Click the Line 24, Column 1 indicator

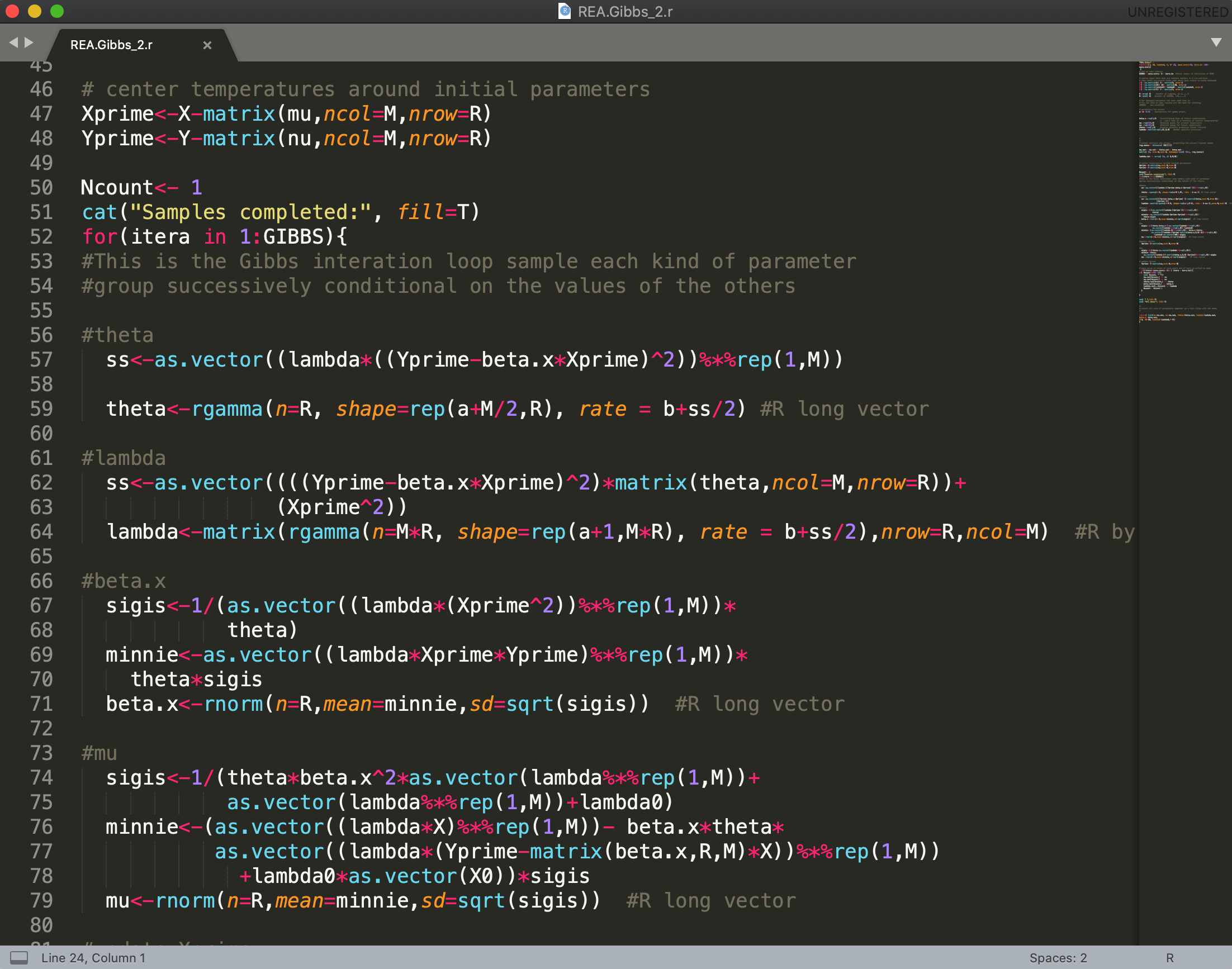[93, 958]
